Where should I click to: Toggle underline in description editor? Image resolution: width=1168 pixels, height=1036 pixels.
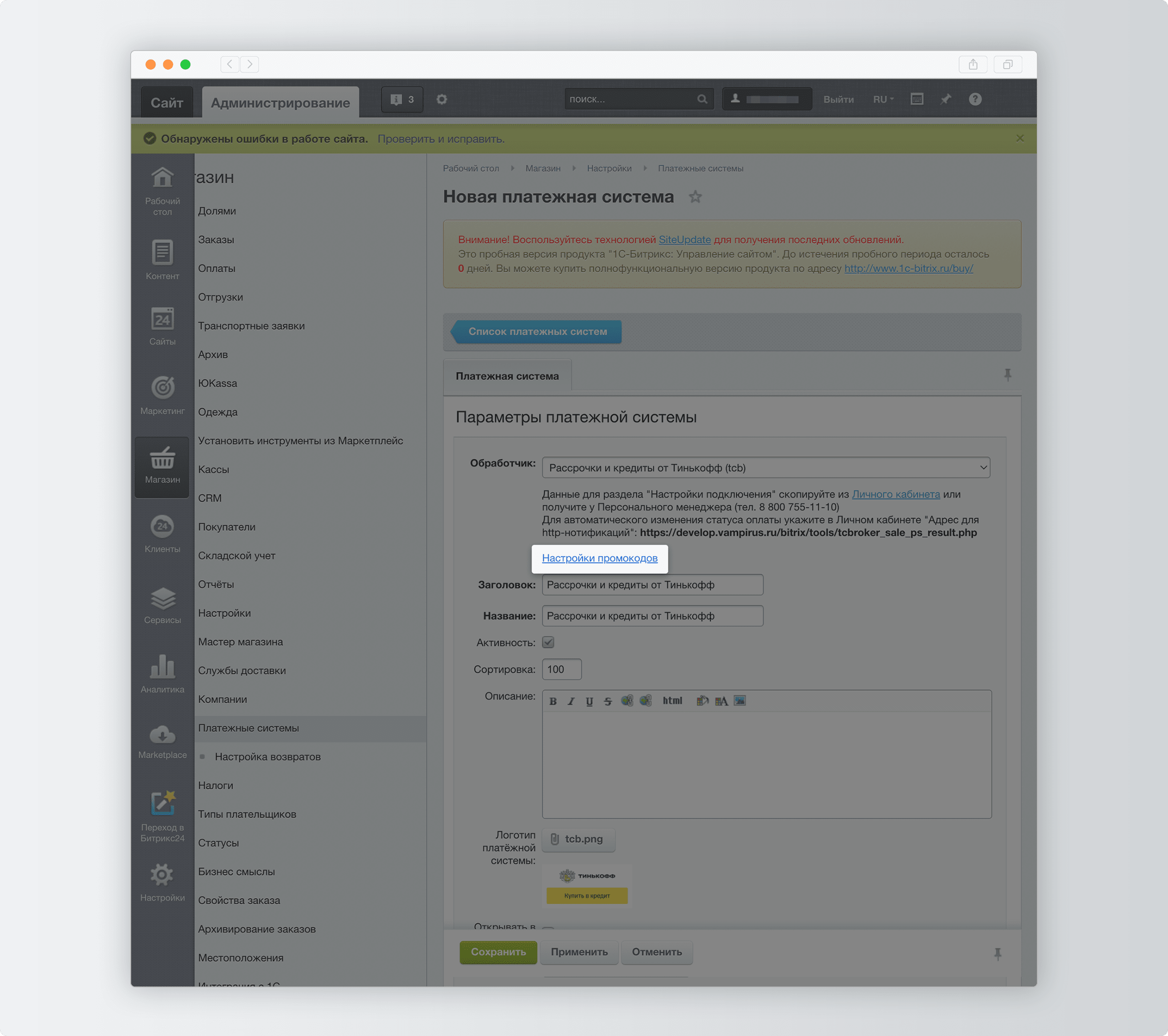589,701
